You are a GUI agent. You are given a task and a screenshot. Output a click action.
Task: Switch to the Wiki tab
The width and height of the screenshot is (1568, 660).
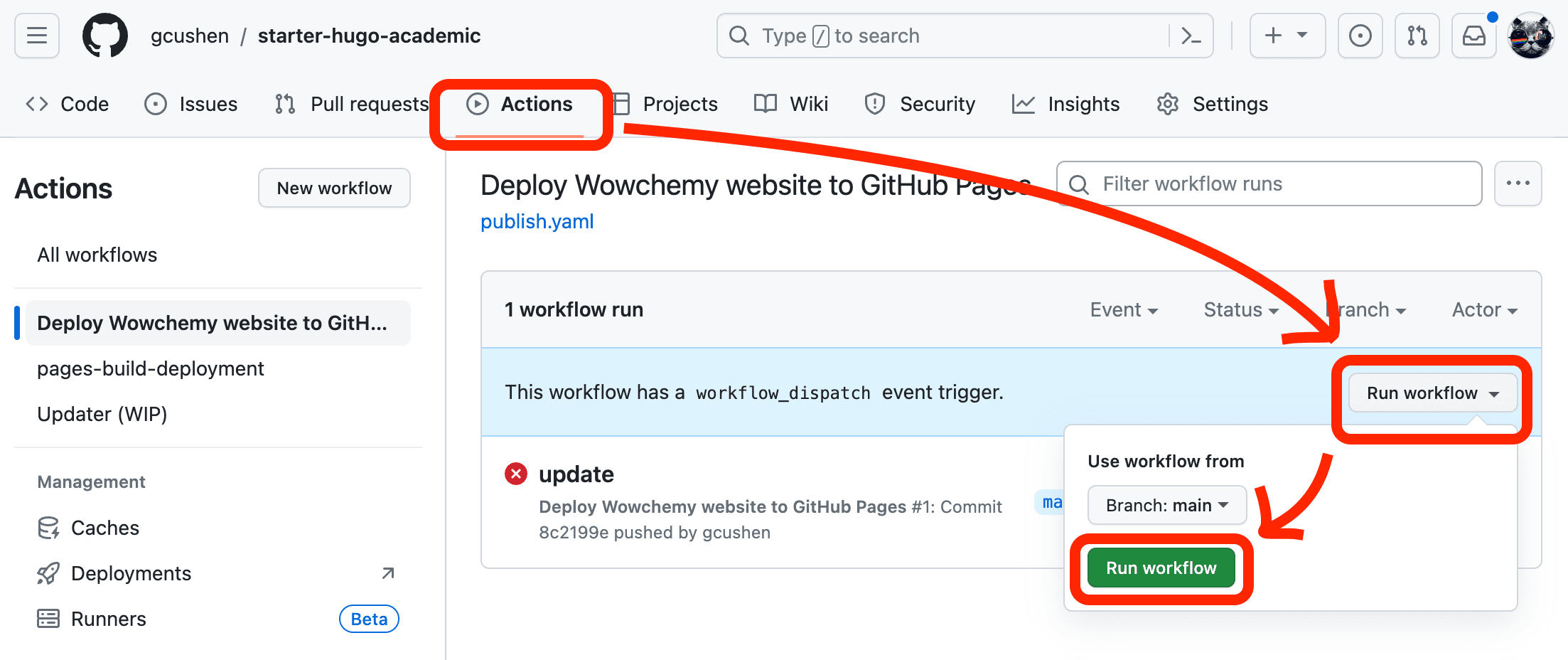[791, 104]
